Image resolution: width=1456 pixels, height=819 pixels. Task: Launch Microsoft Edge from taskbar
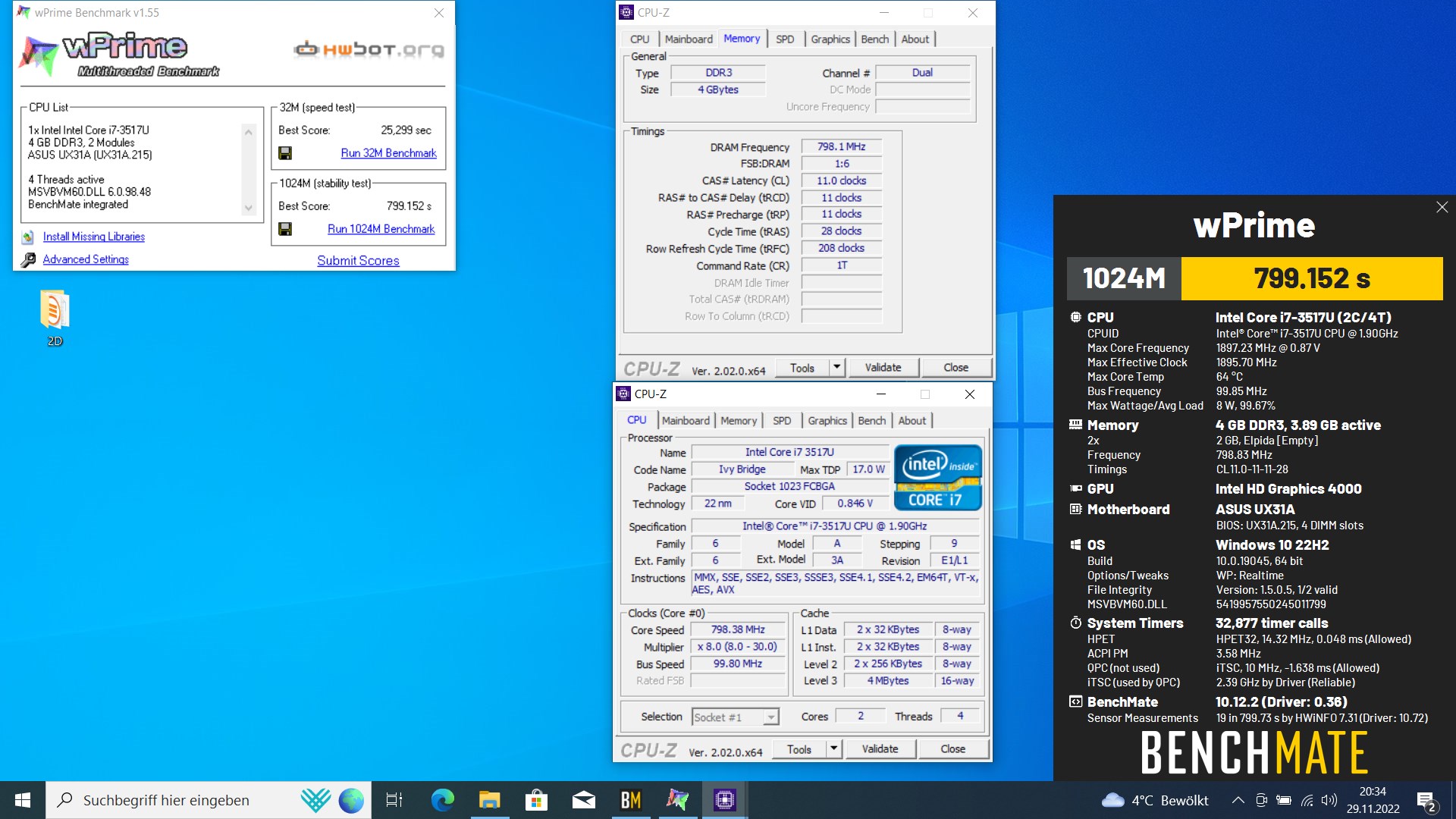point(442,800)
